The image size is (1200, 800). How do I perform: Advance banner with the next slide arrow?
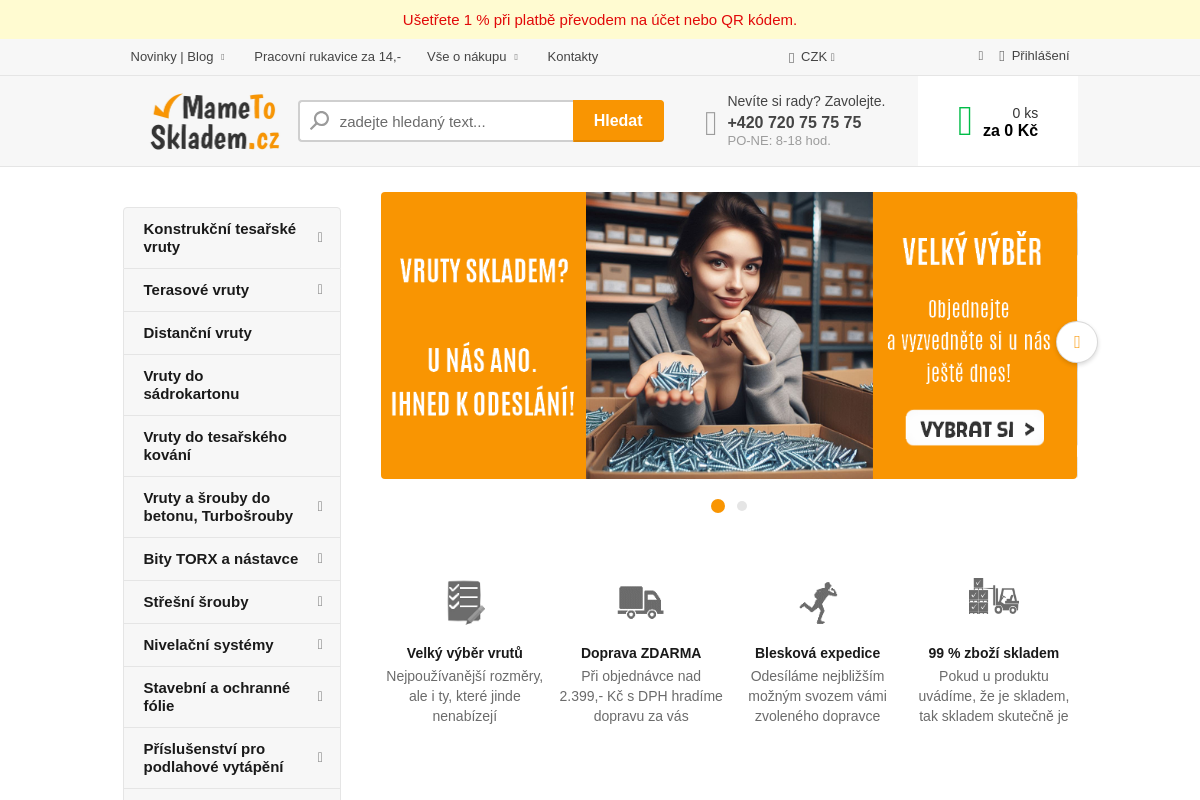pos(1077,342)
